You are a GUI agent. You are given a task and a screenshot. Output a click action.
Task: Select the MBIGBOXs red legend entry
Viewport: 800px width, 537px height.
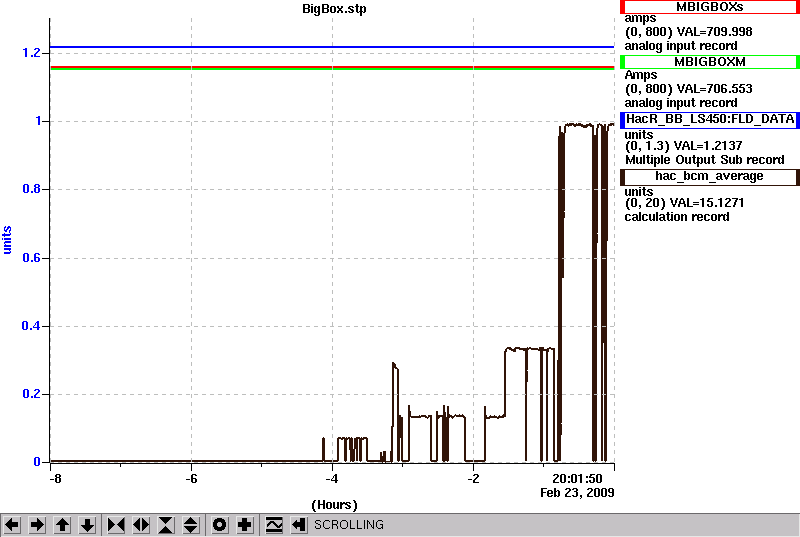pyautogui.click(x=709, y=7)
